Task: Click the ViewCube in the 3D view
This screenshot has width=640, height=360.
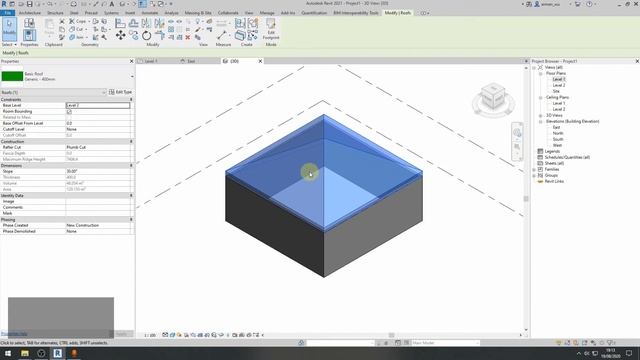Action: (x=493, y=97)
